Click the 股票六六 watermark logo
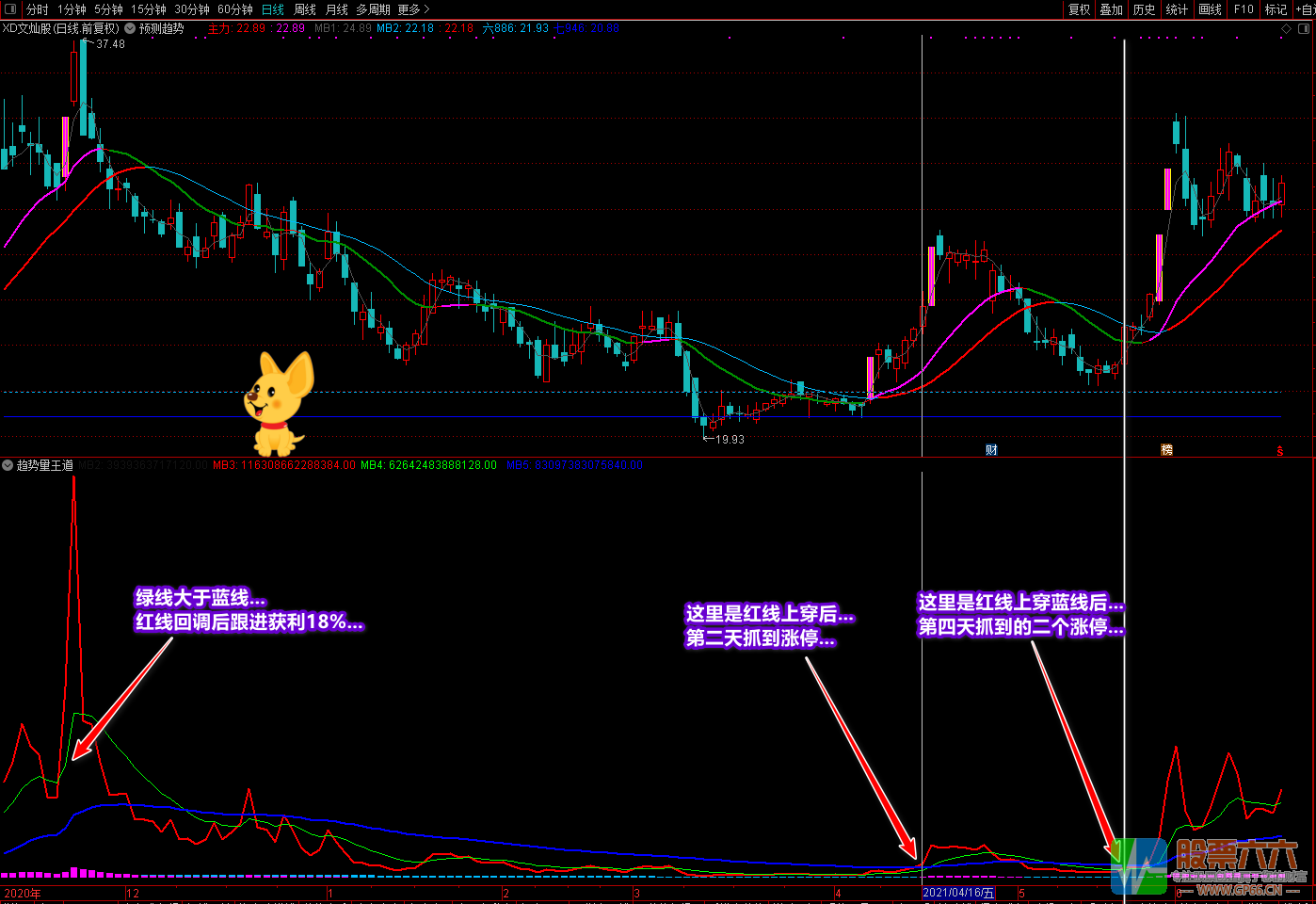Image resolution: width=1316 pixels, height=904 pixels. pyautogui.click(x=1208, y=866)
